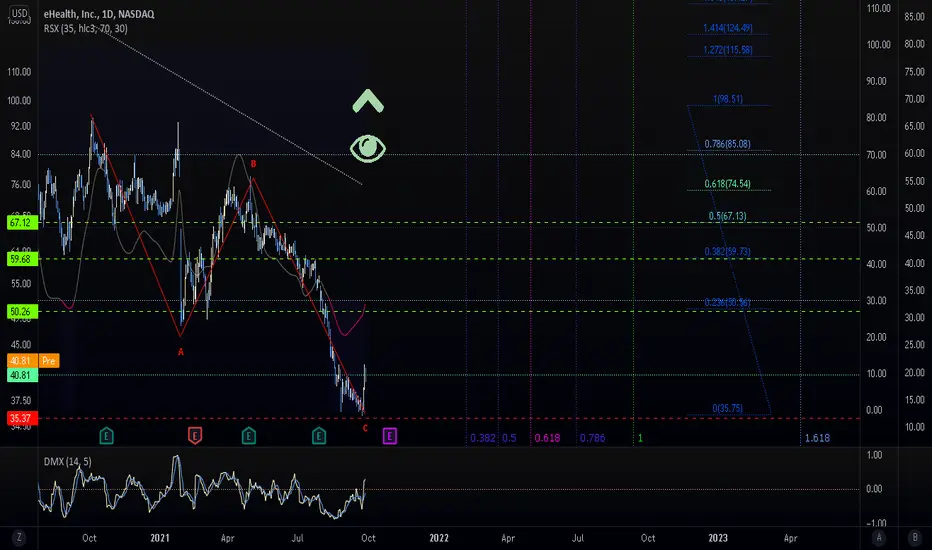Select the 0(35.75) Fibonacci level label
This screenshot has width=932, height=550.
click(x=728, y=408)
